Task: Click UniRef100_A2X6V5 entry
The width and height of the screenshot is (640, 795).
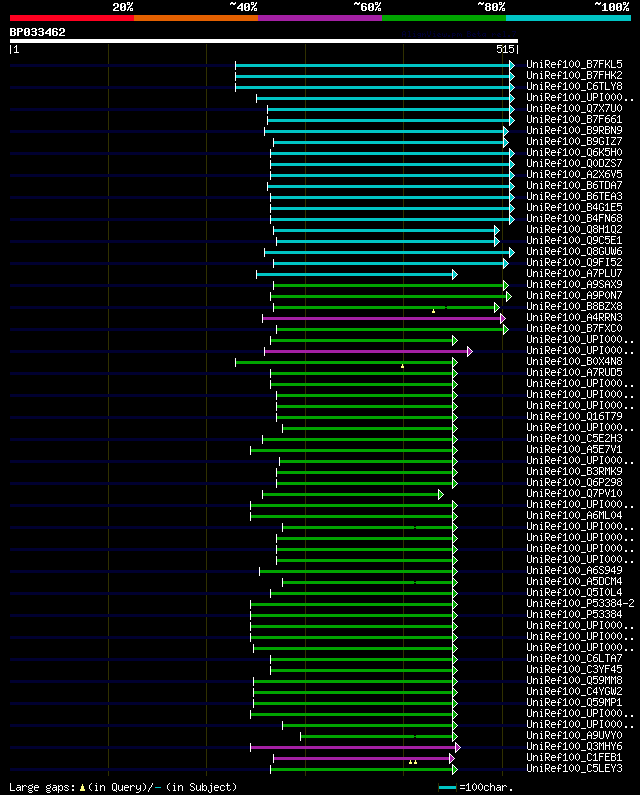Action: 574,174
